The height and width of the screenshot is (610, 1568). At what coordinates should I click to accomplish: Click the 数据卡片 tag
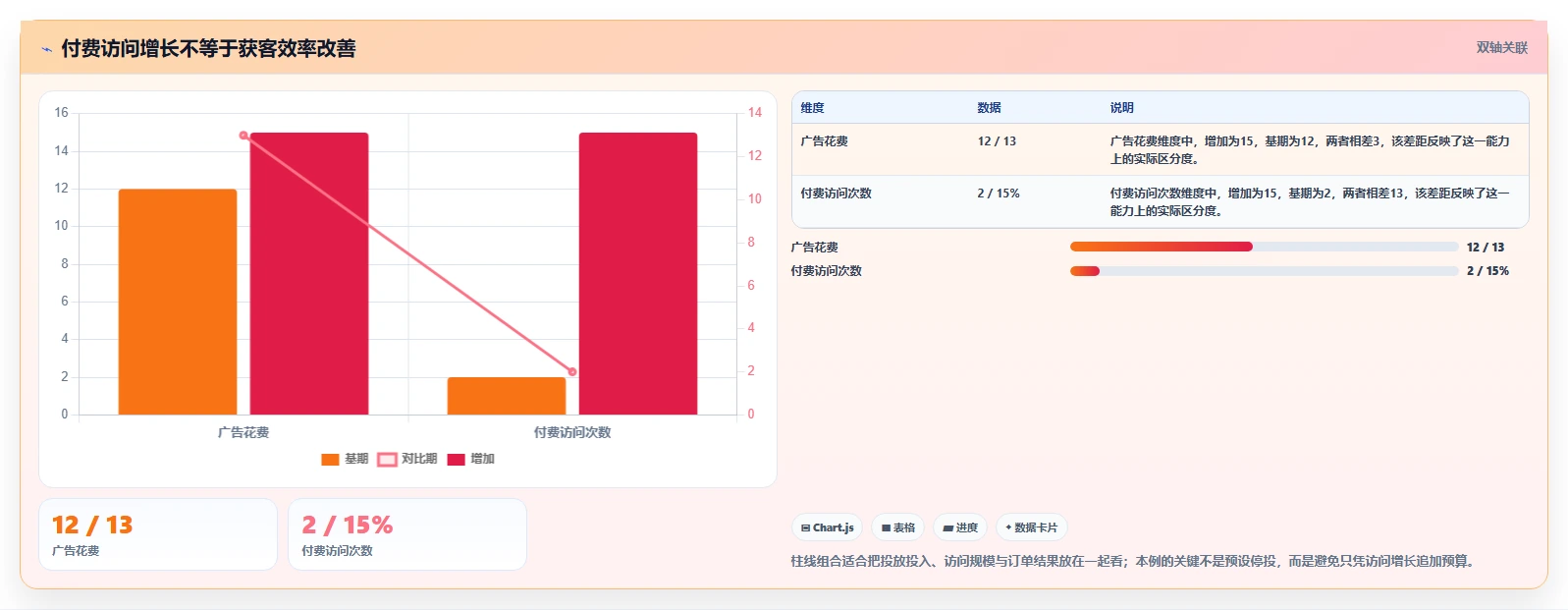point(1031,527)
